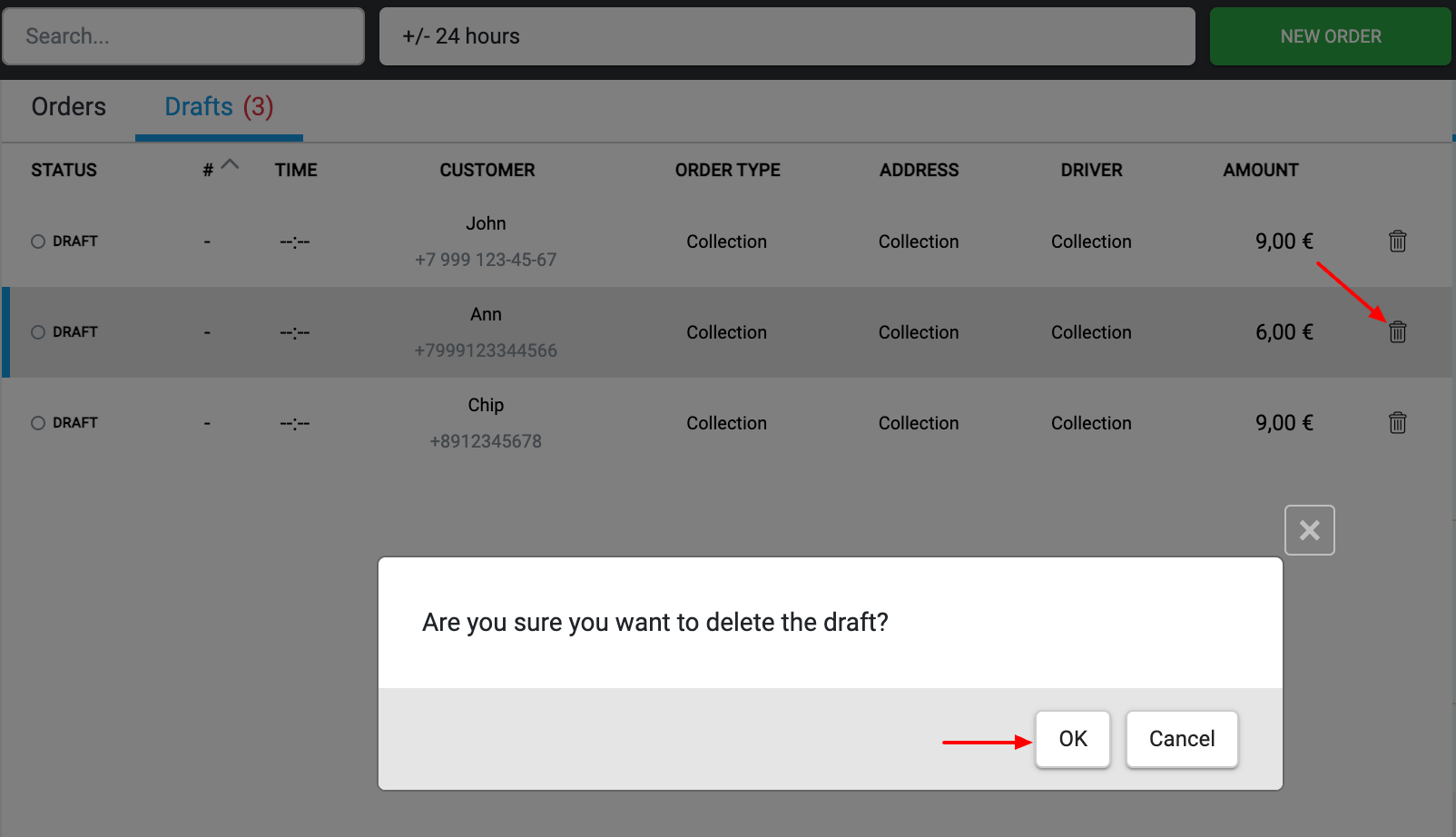Select the status circle of Ann's draft
Viewport: 1456px width, 837px height.
click(38, 332)
